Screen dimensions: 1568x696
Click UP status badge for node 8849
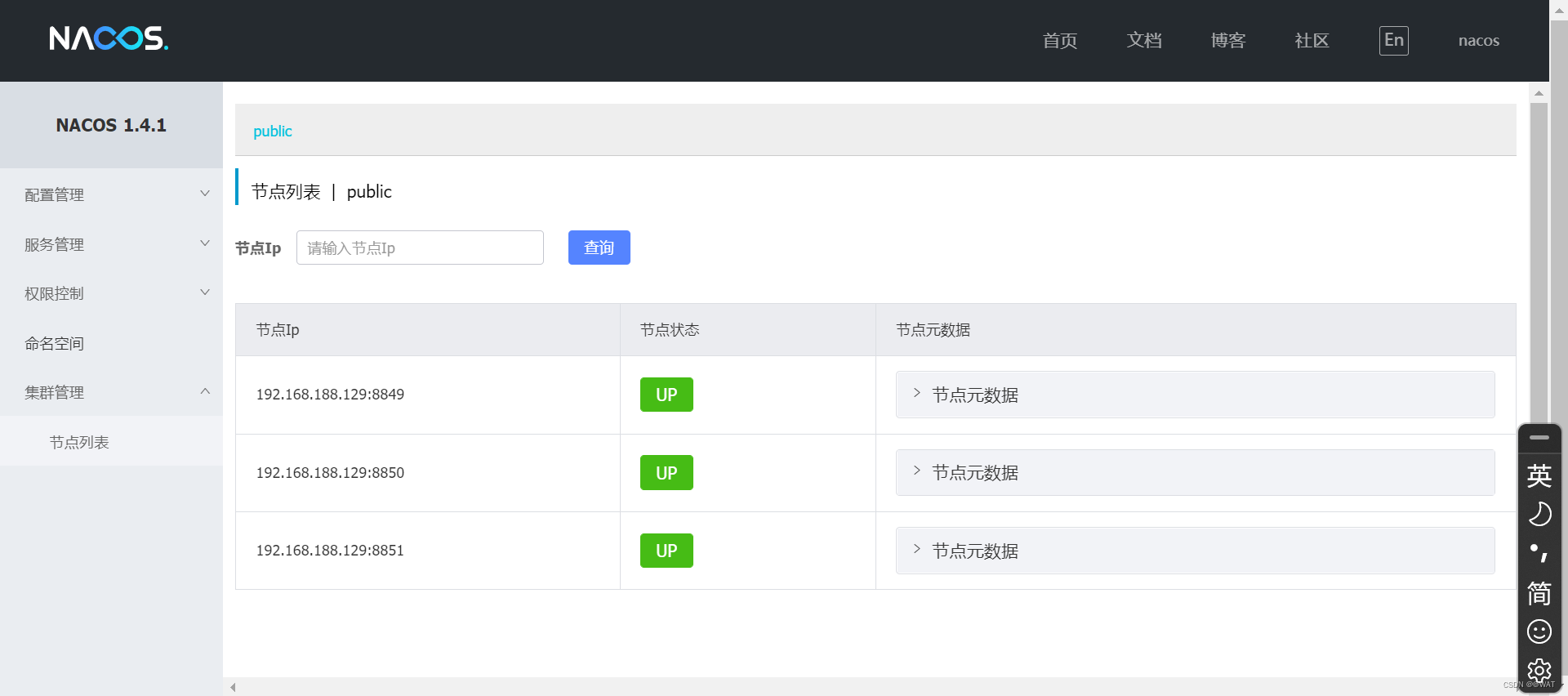pyautogui.click(x=666, y=395)
